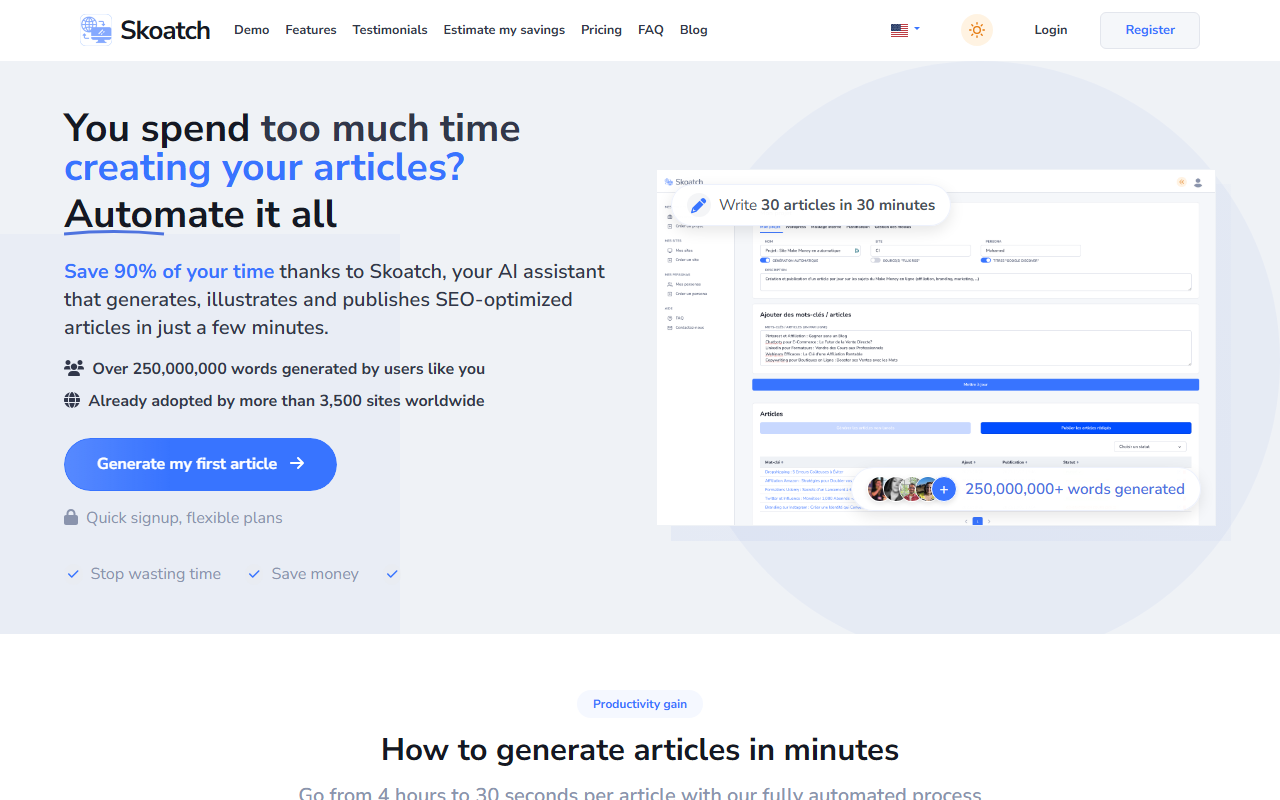Click 'Save money' text
Screen dimensions: 1280x800
pyautogui.click(x=315, y=574)
